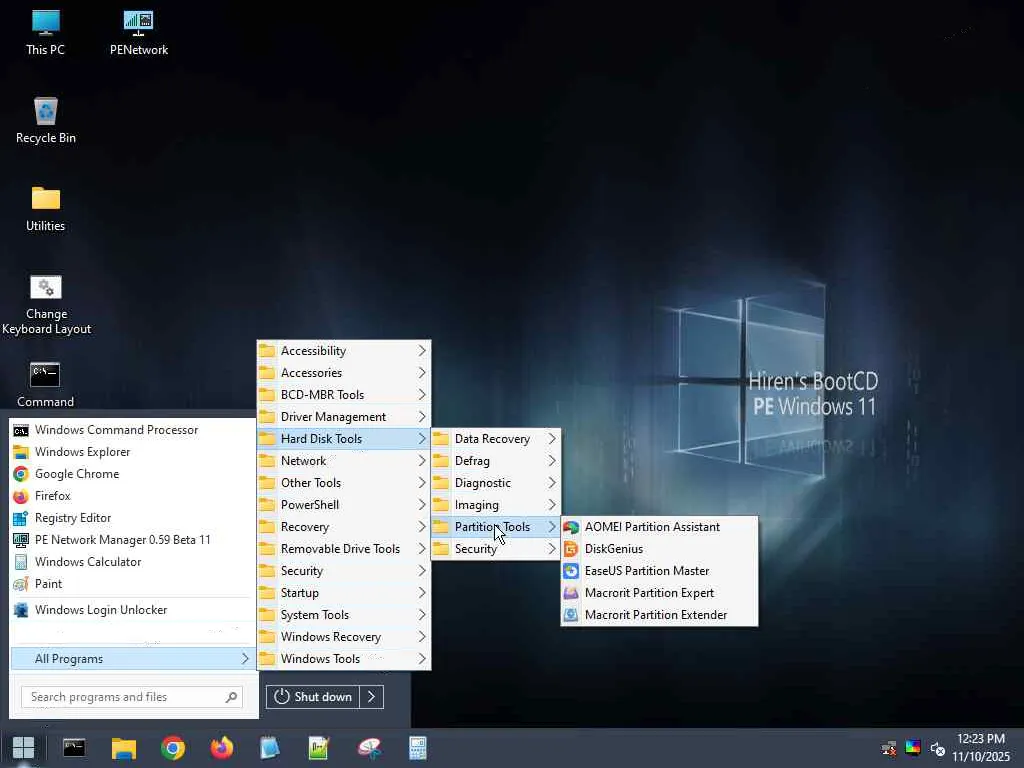Launch Macrorit Partition Extender
The image size is (1024, 768).
coord(660,615)
